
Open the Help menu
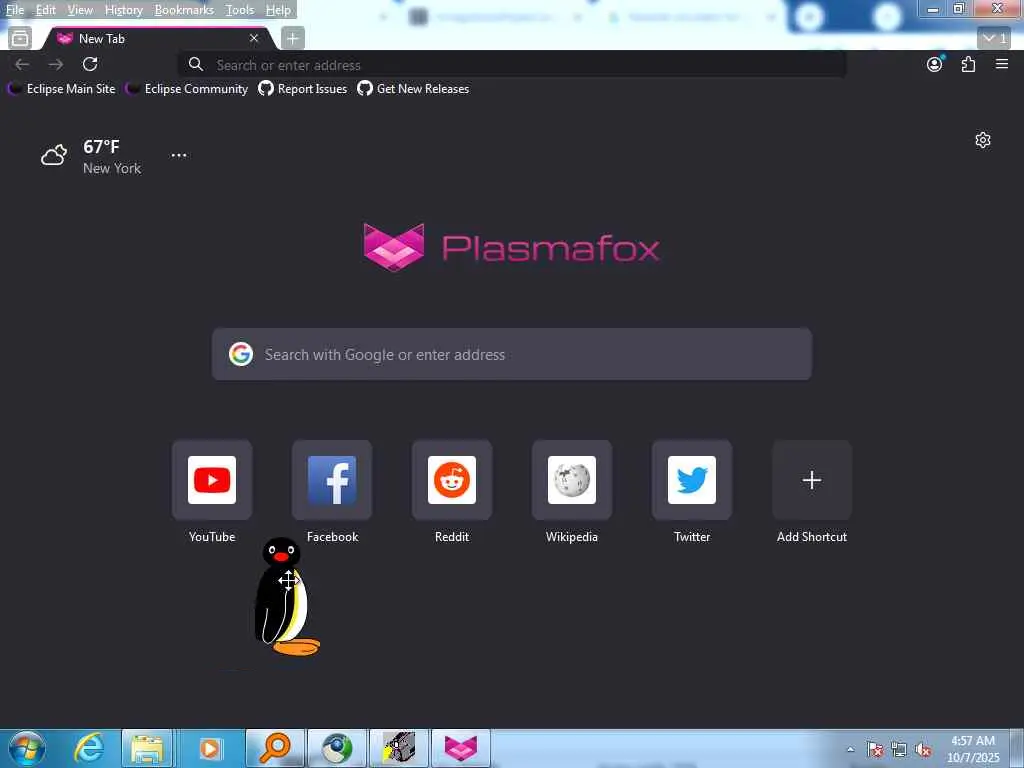[278, 10]
